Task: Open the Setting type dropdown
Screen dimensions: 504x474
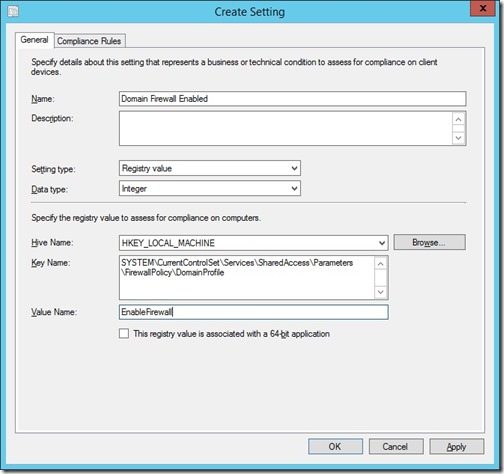Action: (x=210, y=168)
